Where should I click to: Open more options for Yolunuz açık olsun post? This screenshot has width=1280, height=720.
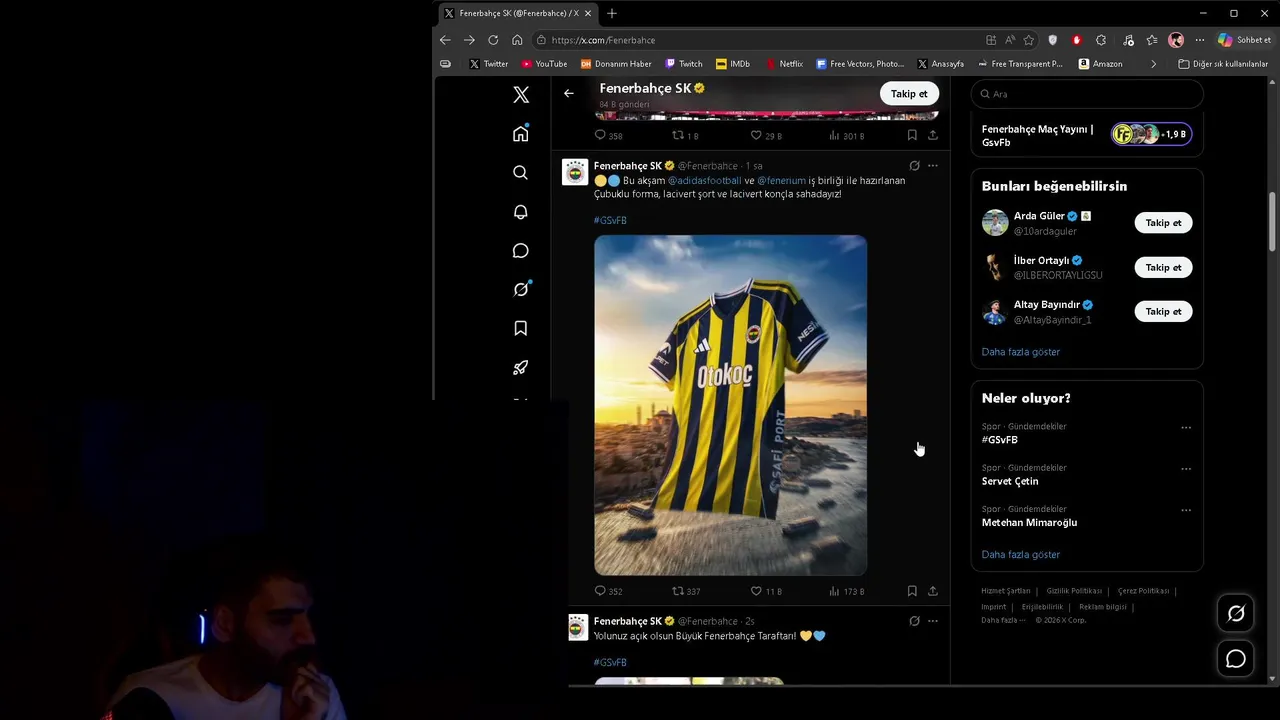[x=933, y=621]
